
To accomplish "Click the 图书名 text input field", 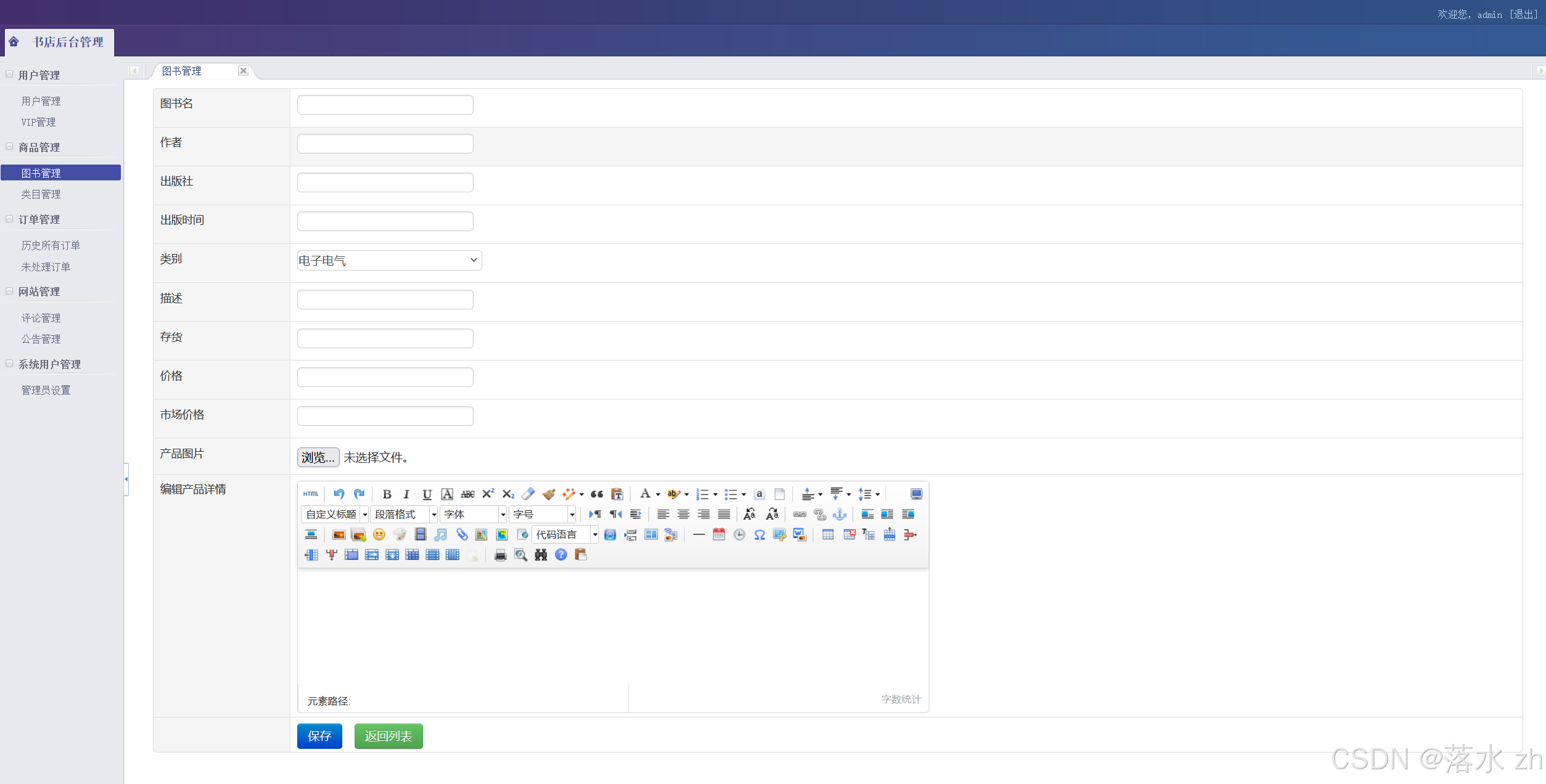I will (385, 105).
